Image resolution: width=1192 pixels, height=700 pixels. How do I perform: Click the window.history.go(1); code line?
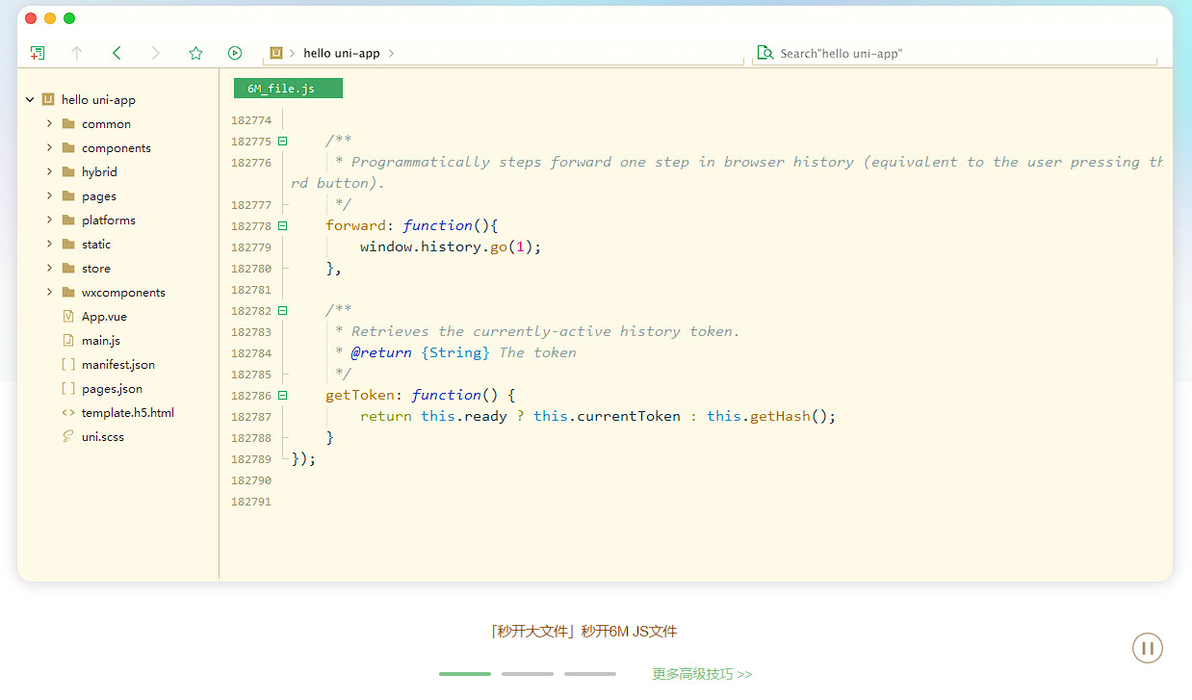pos(450,247)
